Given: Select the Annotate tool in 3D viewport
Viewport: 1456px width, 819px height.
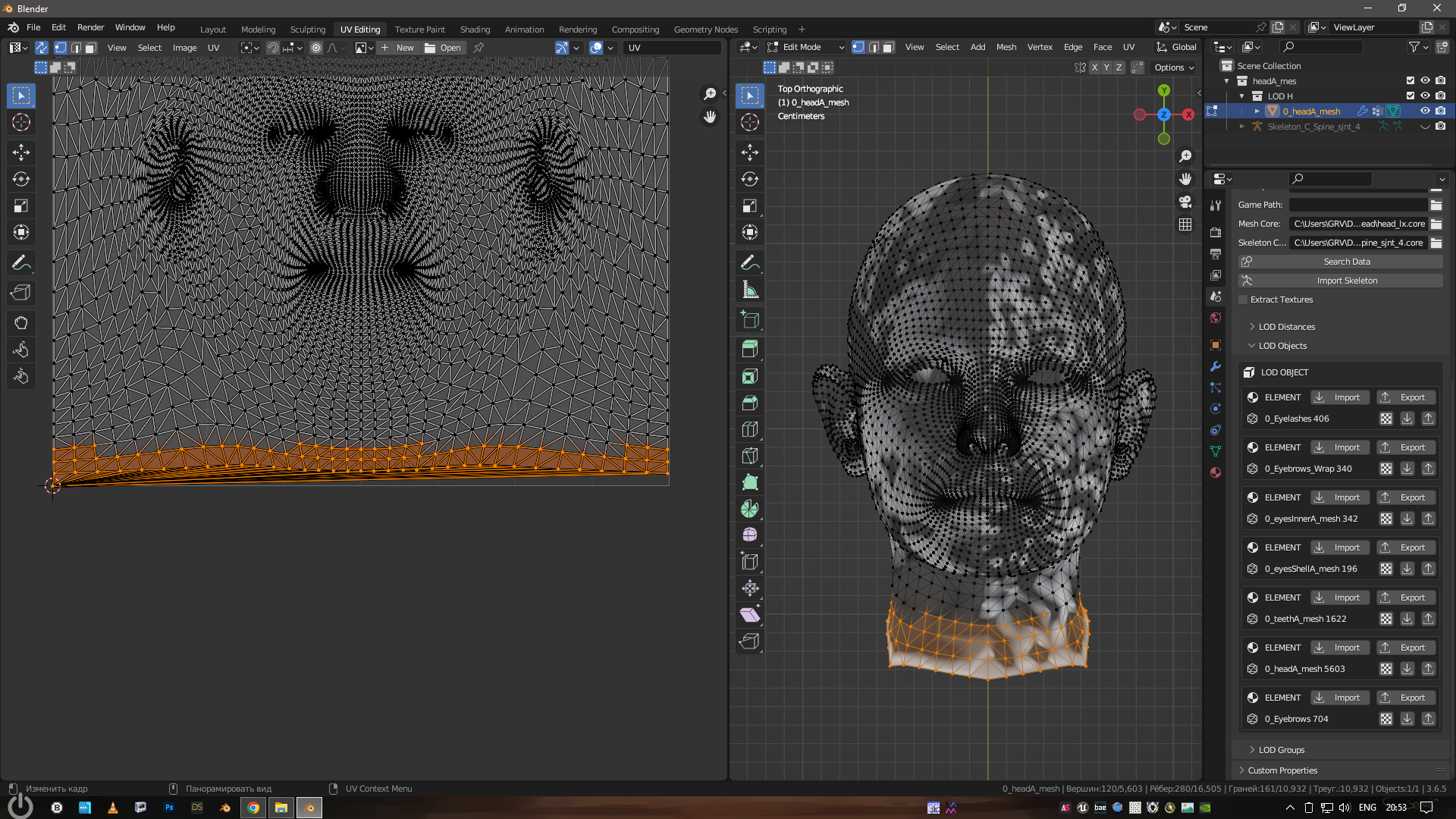Looking at the screenshot, I should (750, 263).
